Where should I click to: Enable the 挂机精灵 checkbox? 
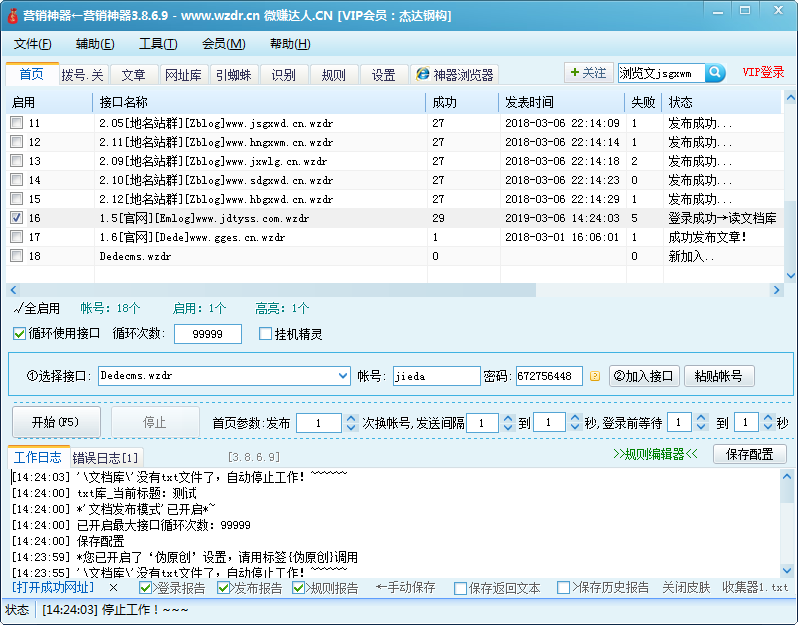[266, 334]
